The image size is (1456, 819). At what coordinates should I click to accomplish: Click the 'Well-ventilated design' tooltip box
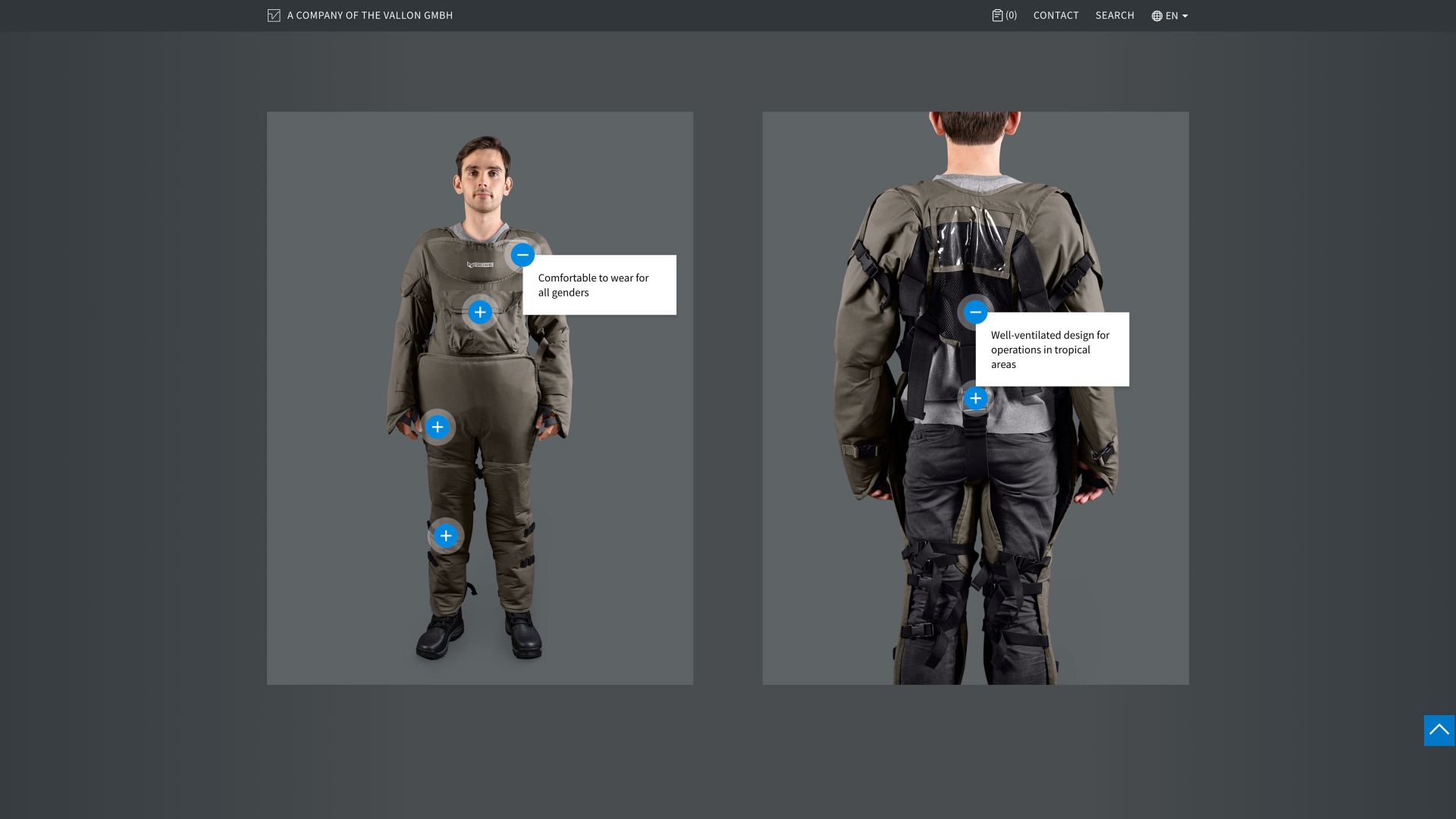click(x=1052, y=350)
